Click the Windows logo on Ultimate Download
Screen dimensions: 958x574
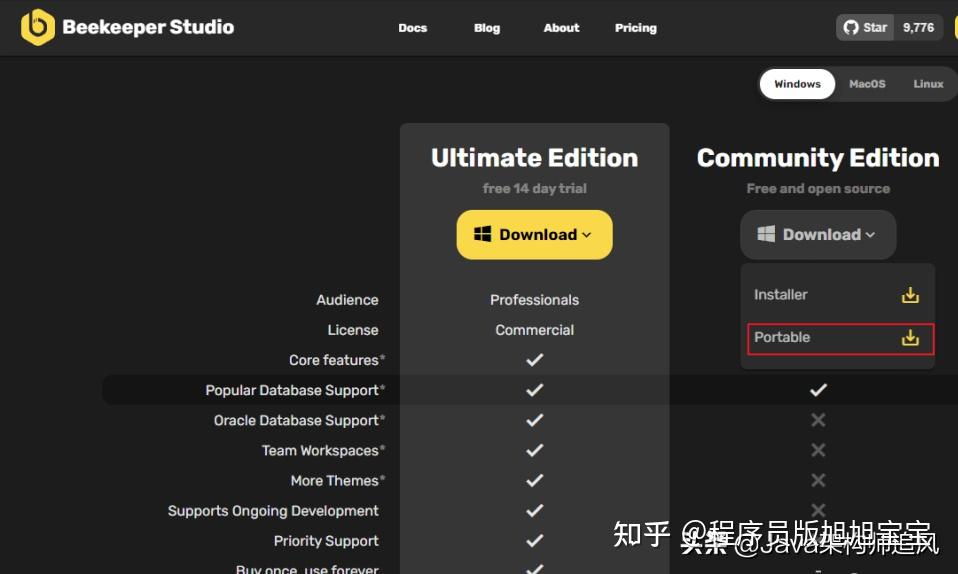click(483, 234)
